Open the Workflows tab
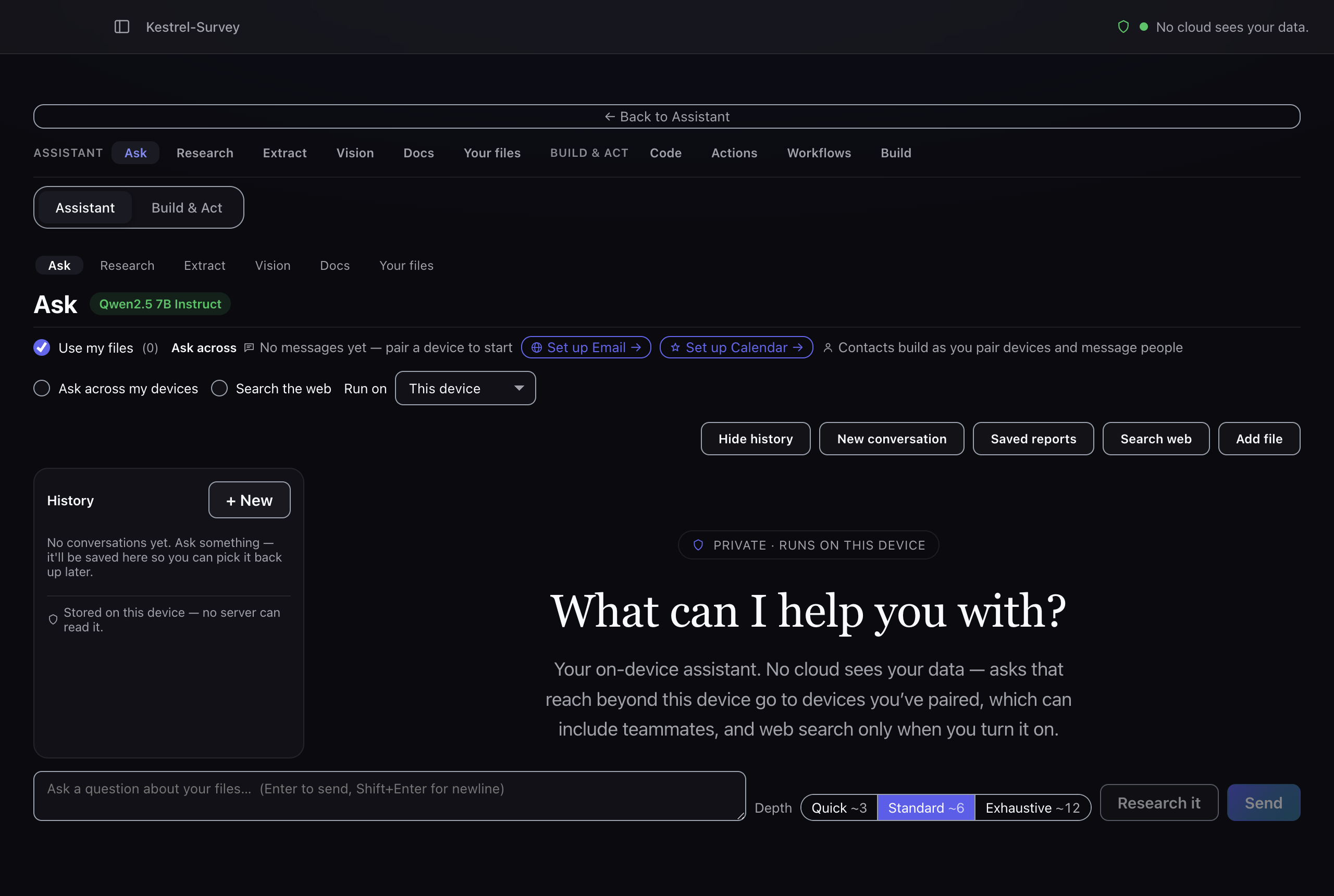Viewport: 1334px width, 896px height. point(819,153)
